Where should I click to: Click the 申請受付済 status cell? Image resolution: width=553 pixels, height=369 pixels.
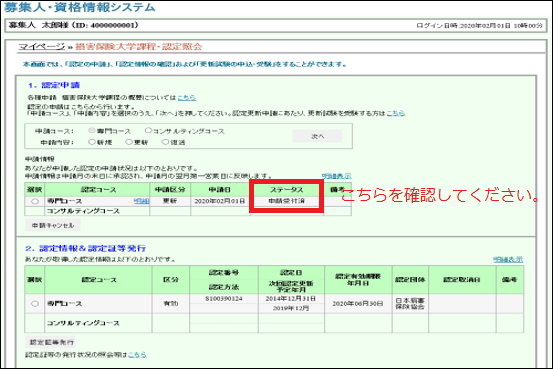[x=286, y=201]
